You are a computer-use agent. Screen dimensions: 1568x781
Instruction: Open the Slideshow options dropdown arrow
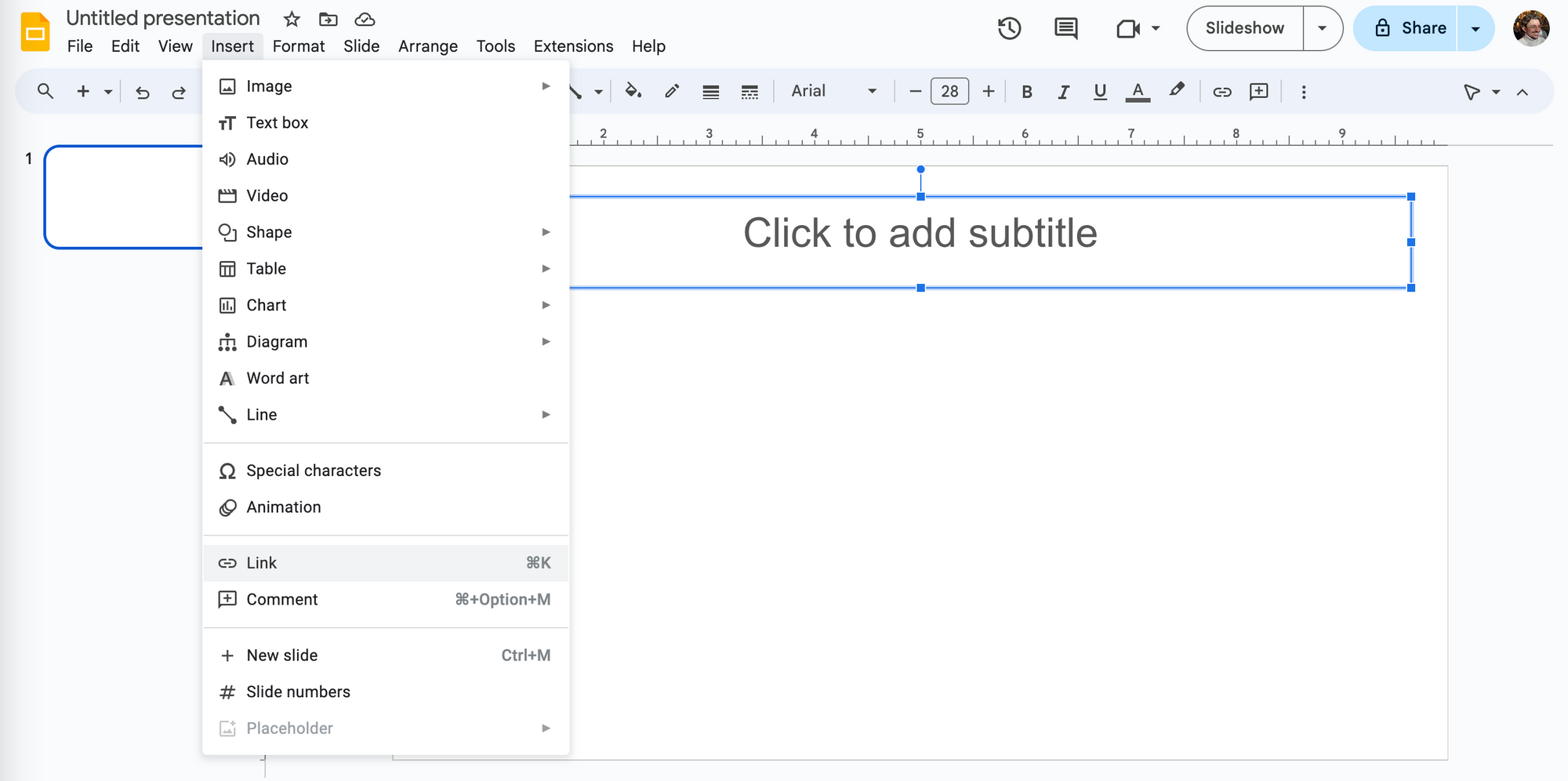pyautogui.click(x=1323, y=28)
